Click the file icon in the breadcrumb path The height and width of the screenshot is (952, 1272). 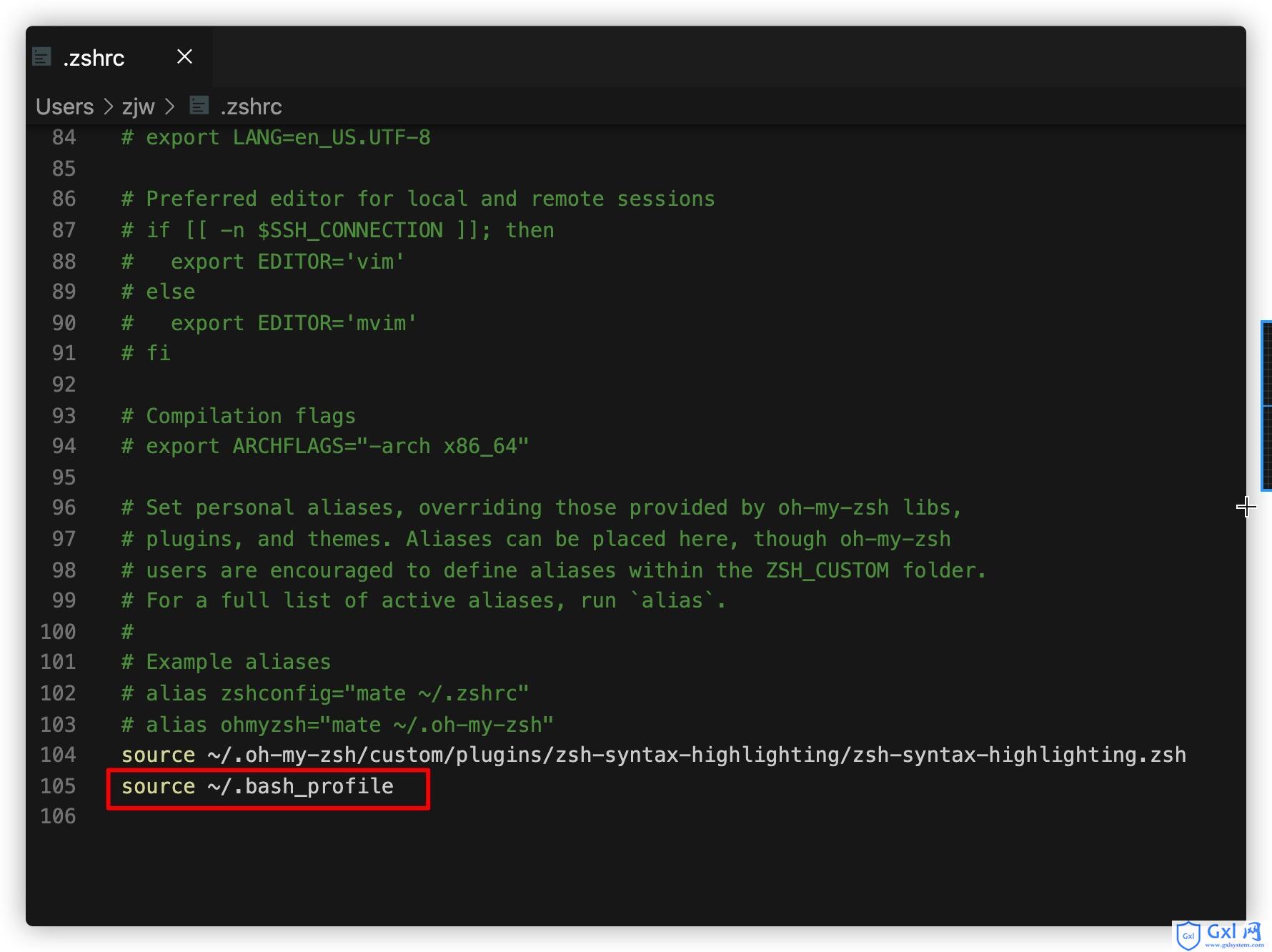[199, 106]
